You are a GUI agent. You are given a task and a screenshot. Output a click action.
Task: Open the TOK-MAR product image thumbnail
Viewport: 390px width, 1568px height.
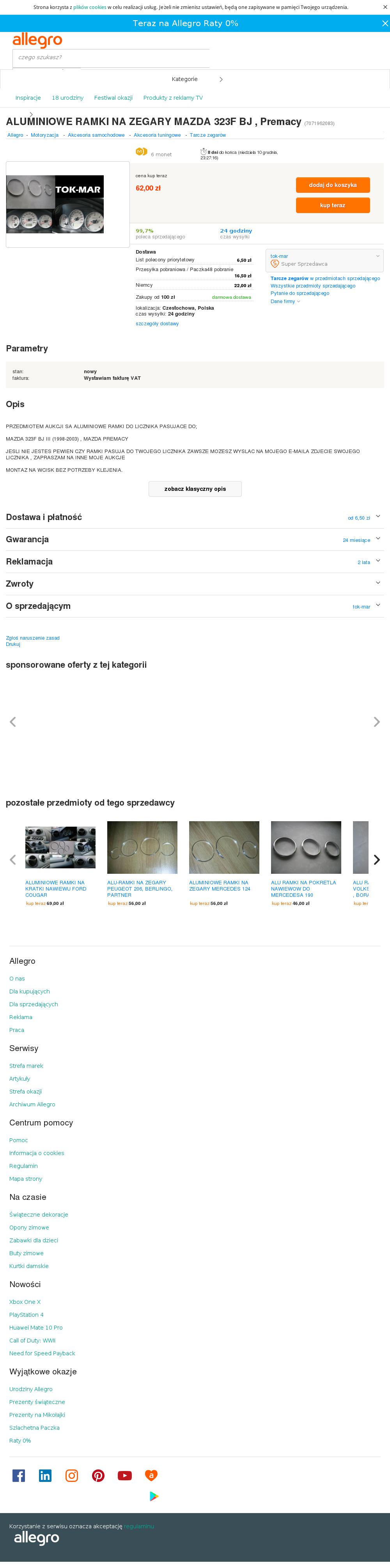pos(55,204)
